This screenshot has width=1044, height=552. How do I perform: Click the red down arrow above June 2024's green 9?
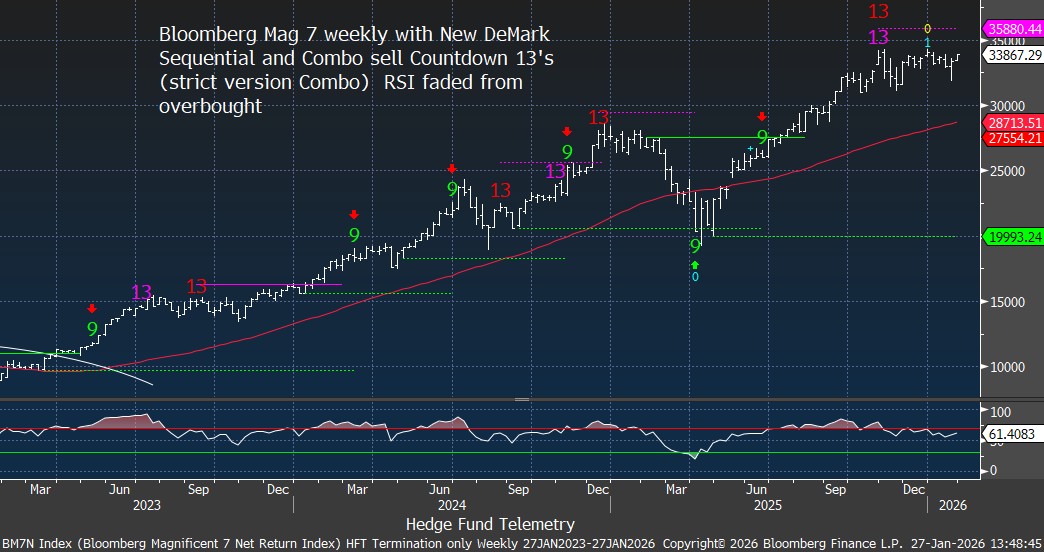pos(452,169)
